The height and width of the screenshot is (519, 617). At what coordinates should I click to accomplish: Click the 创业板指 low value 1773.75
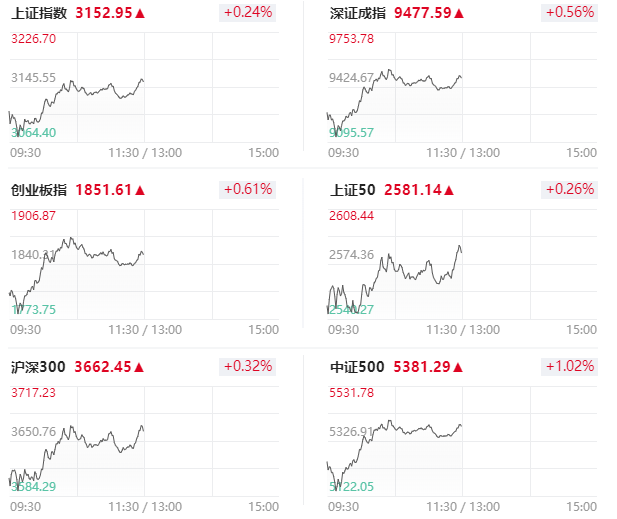(33, 310)
